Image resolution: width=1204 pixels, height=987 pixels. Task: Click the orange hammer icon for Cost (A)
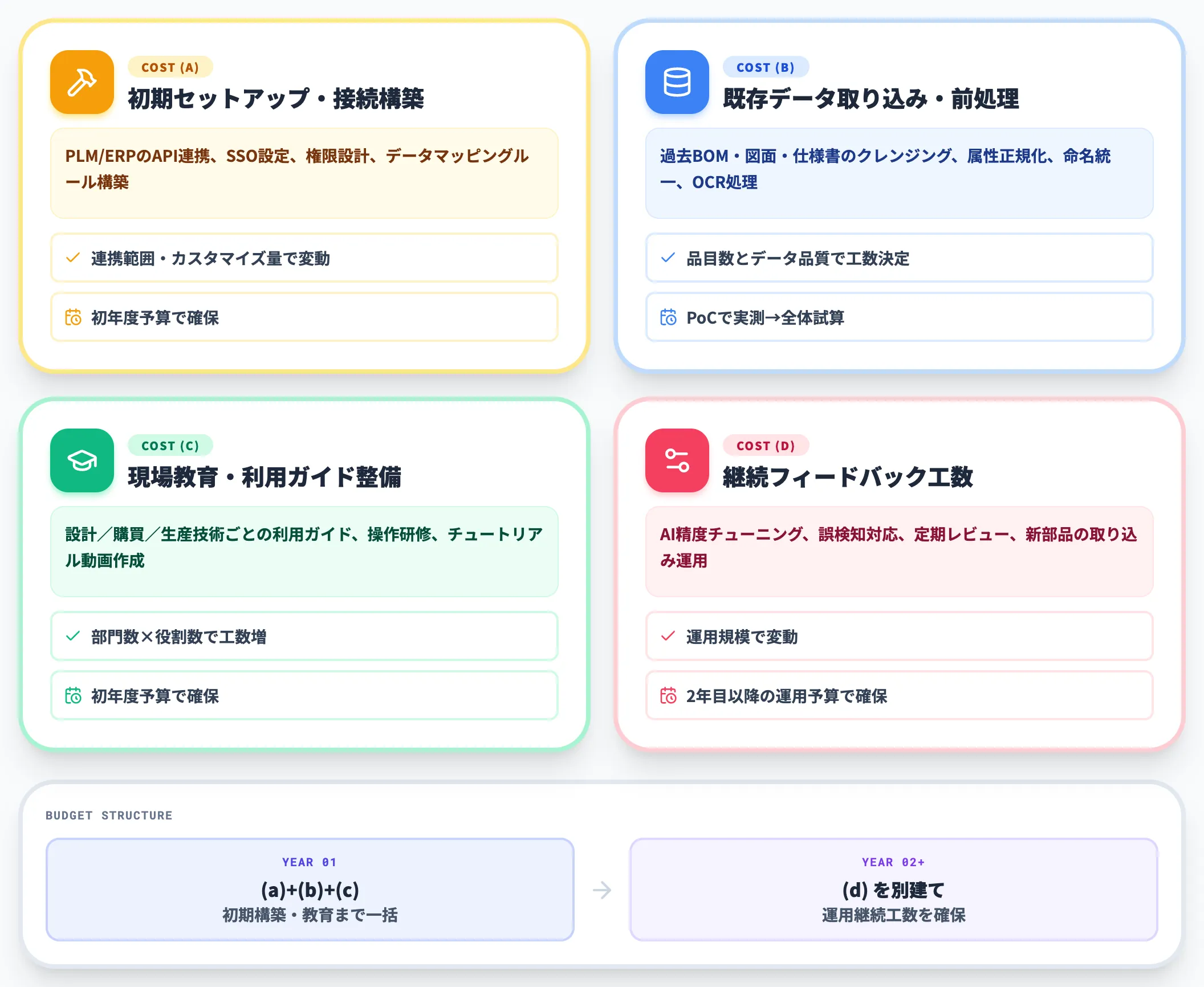82,82
